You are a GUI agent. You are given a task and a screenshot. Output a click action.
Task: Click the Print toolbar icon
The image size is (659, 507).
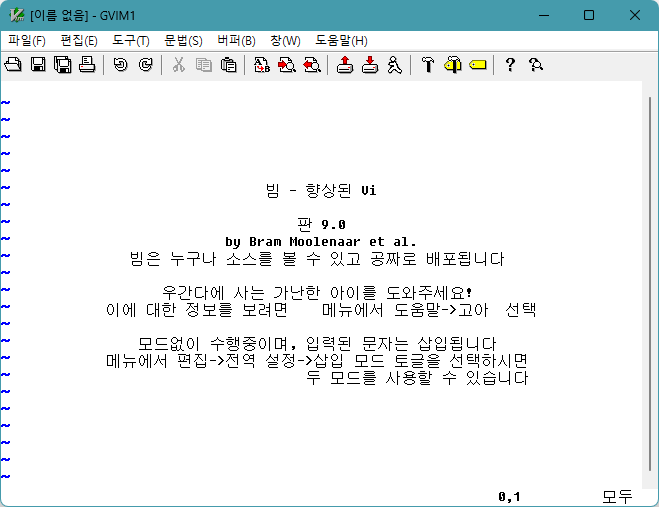tap(87, 65)
